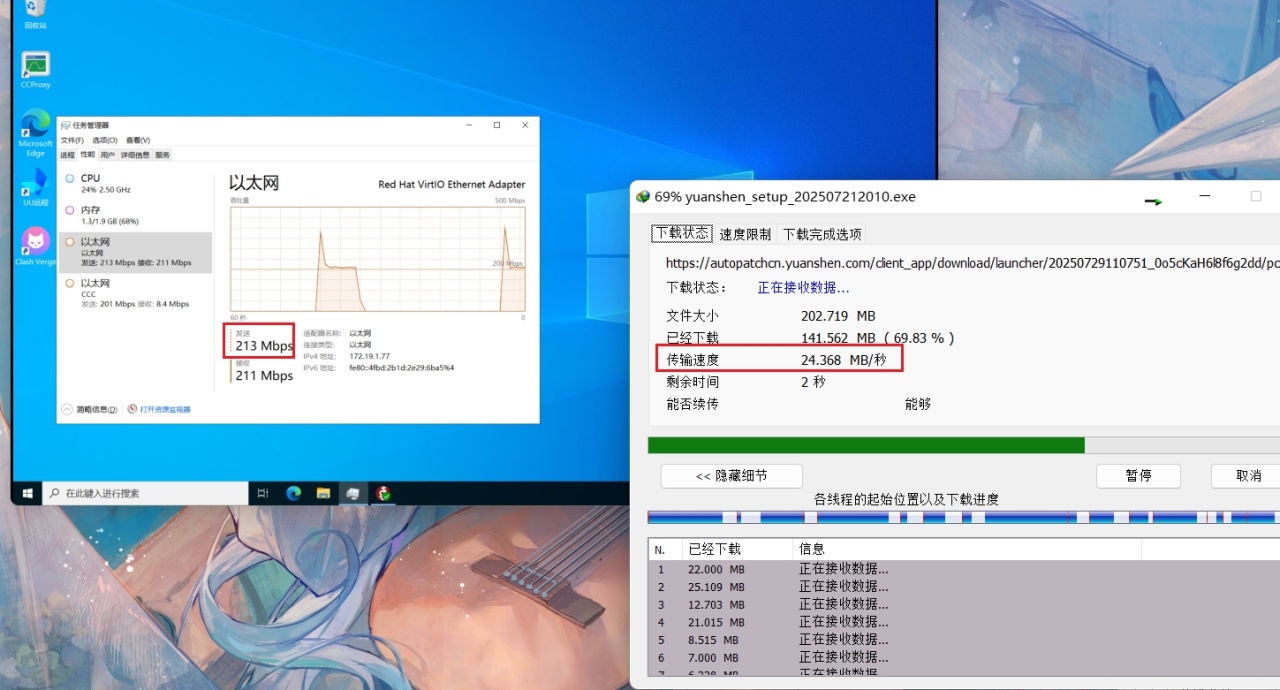
Task: Select the 下载完成选项 tab
Action: tap(822, 234)
